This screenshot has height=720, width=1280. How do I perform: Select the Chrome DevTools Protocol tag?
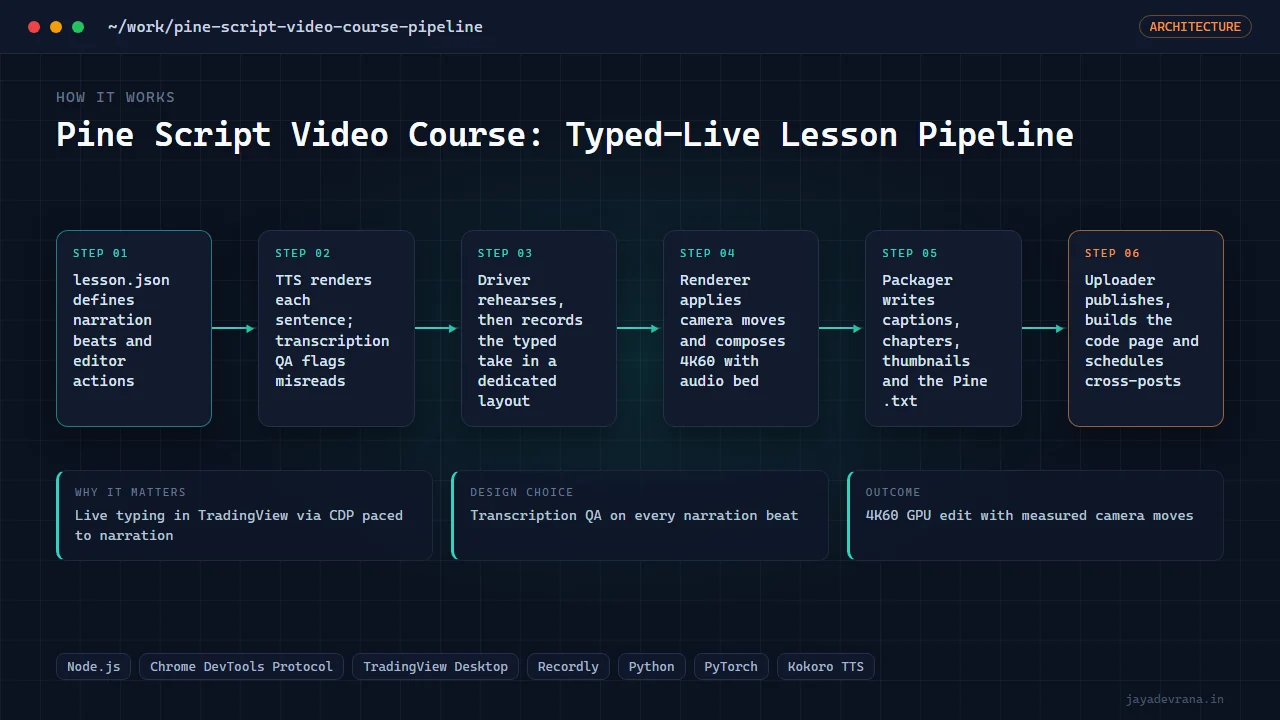(x=241, y=667)
